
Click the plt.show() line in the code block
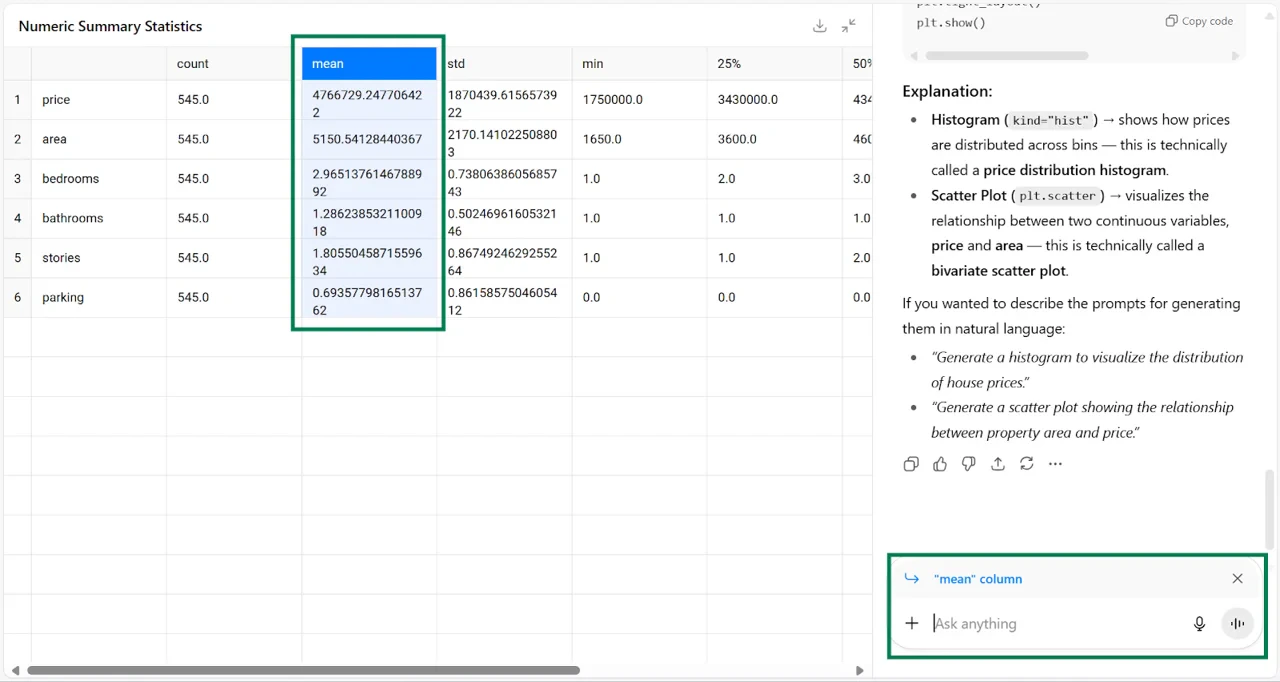[x=948, y=22]
